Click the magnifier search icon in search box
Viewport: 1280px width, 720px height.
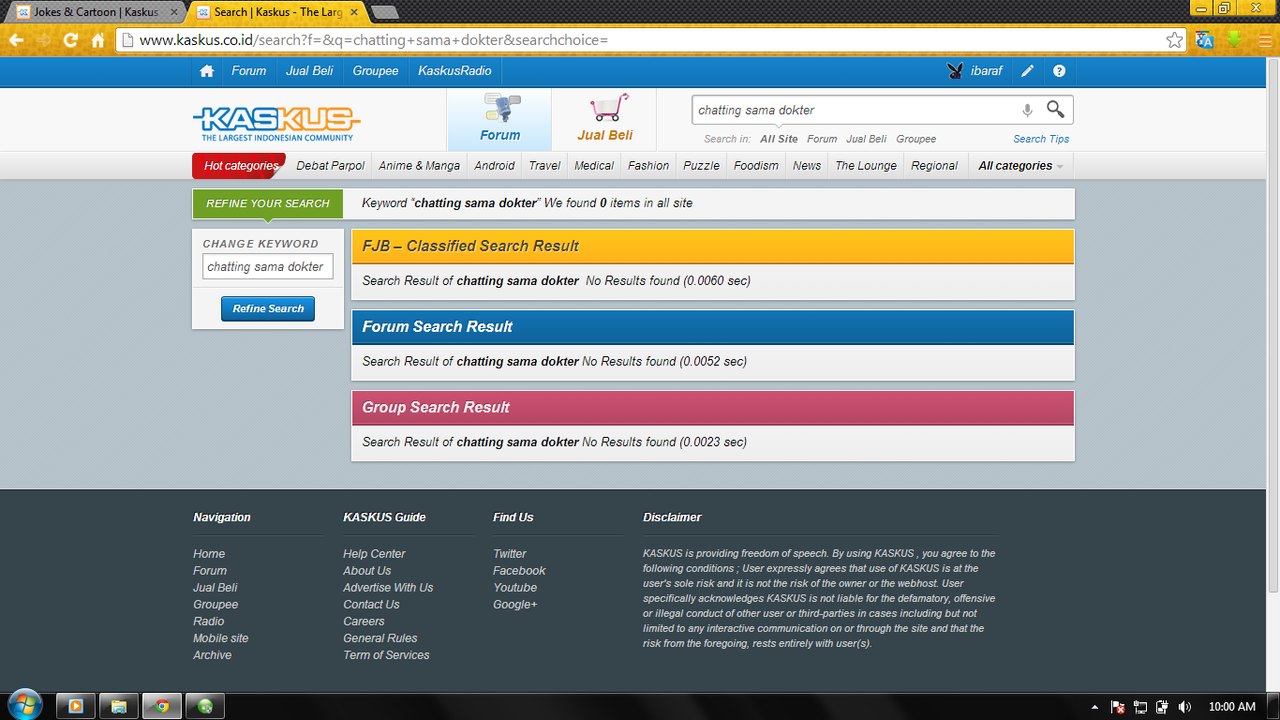coord(1055,109)
